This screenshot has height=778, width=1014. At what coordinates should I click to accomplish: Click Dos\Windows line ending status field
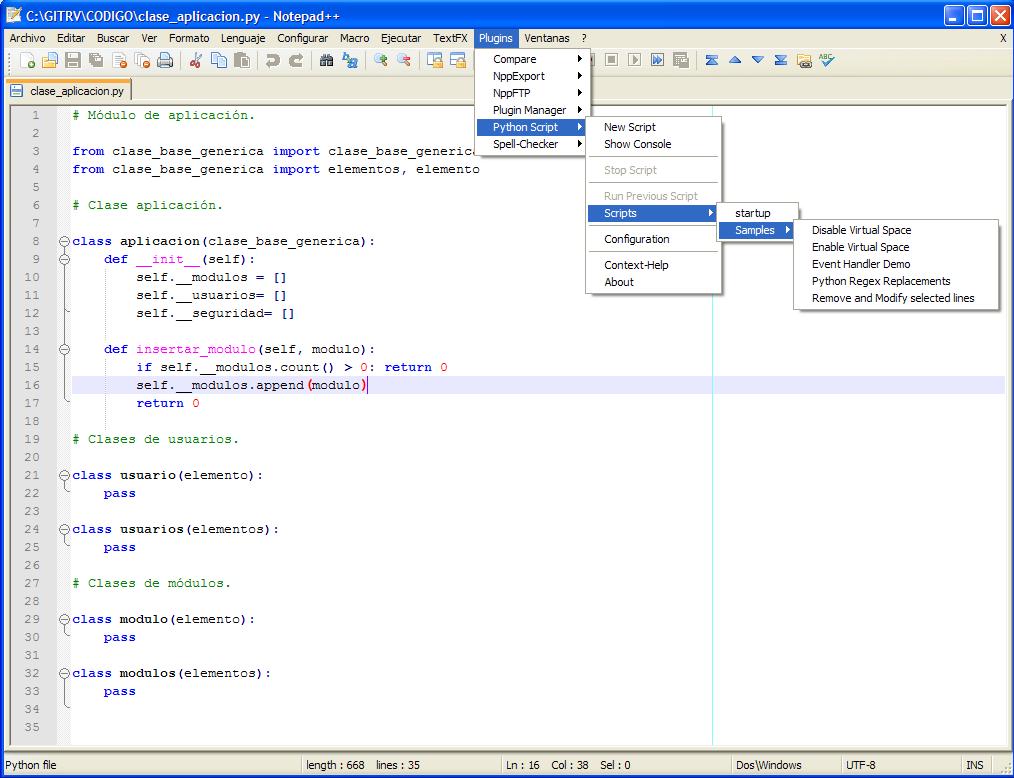(784, 765)
